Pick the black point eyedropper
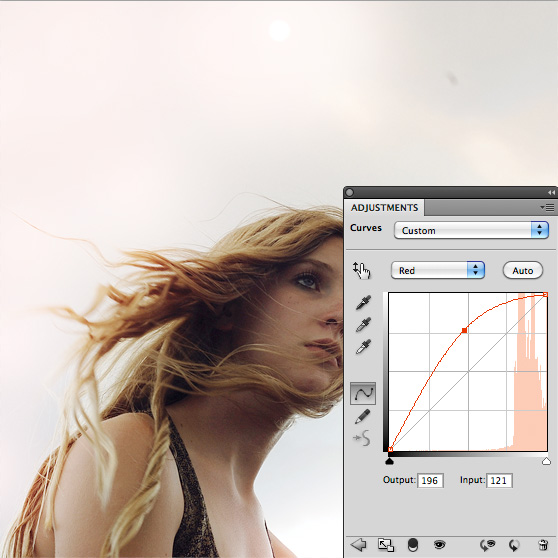Viewport: 558px width, 558px height. [363, 302]
